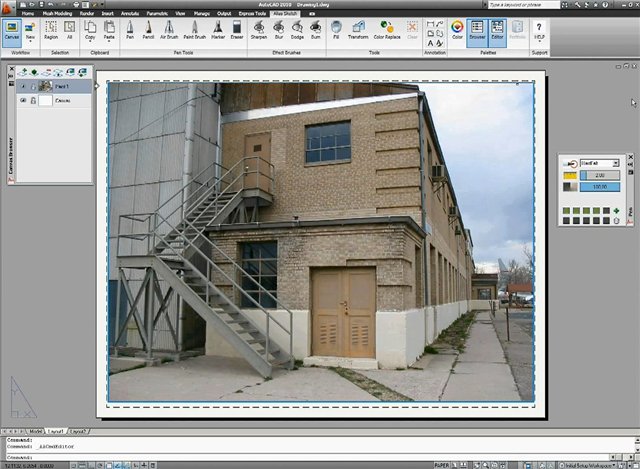Select the Canvas layer thumbnail
This screenshot has width=640, height=469.
45,100
